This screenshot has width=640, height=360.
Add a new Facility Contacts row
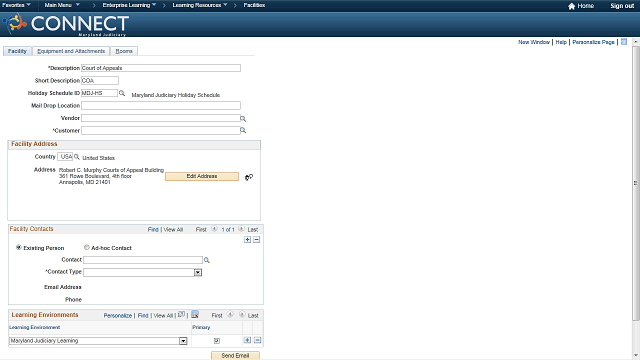point(247,240)
